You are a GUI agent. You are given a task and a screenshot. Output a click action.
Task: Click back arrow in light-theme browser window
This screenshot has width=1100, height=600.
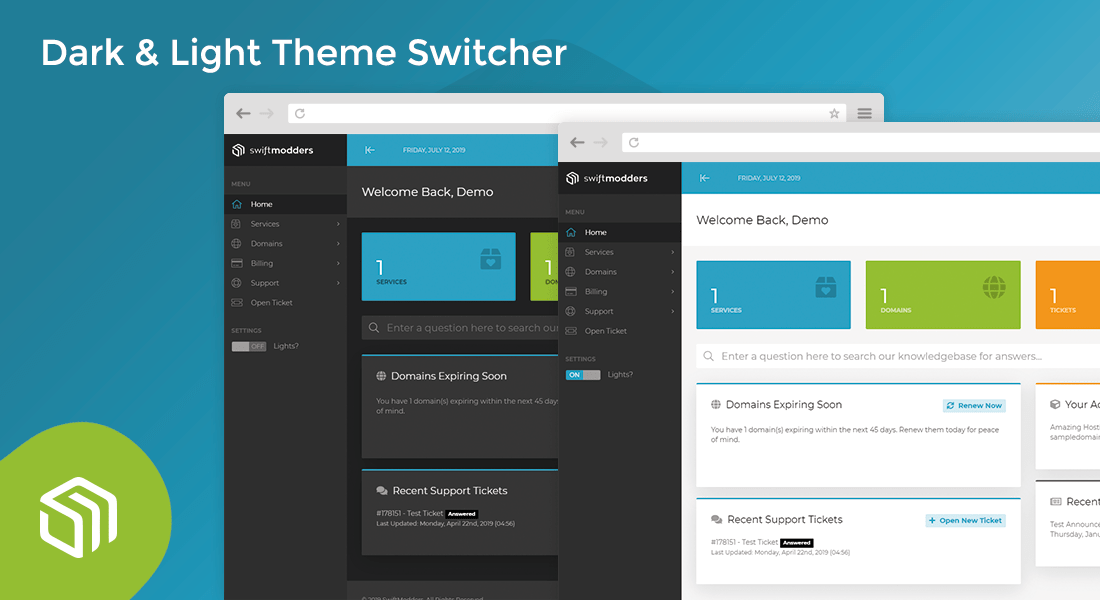click(x=577, y=142)
